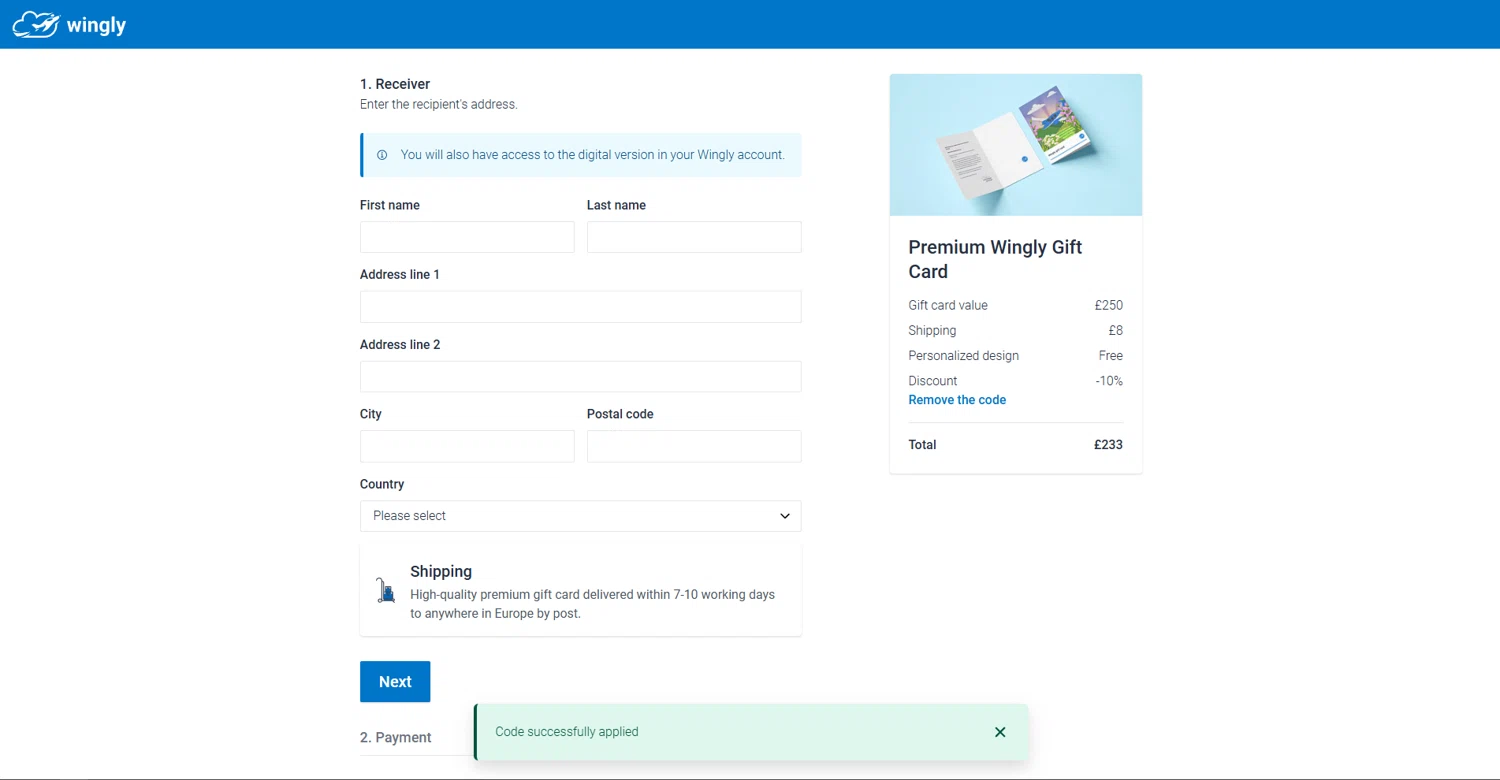Image resolution: width=1500 pixels, height=780 pixels.
Task: Click the Discount -10% value
Action: [1109, 381]
